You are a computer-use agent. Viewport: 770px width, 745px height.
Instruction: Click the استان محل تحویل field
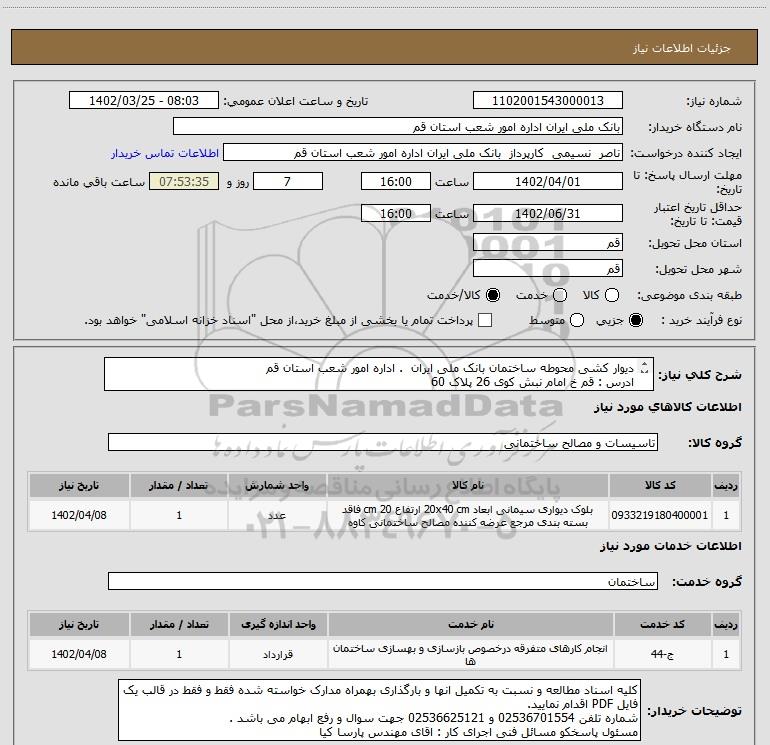tap(548, 243)
